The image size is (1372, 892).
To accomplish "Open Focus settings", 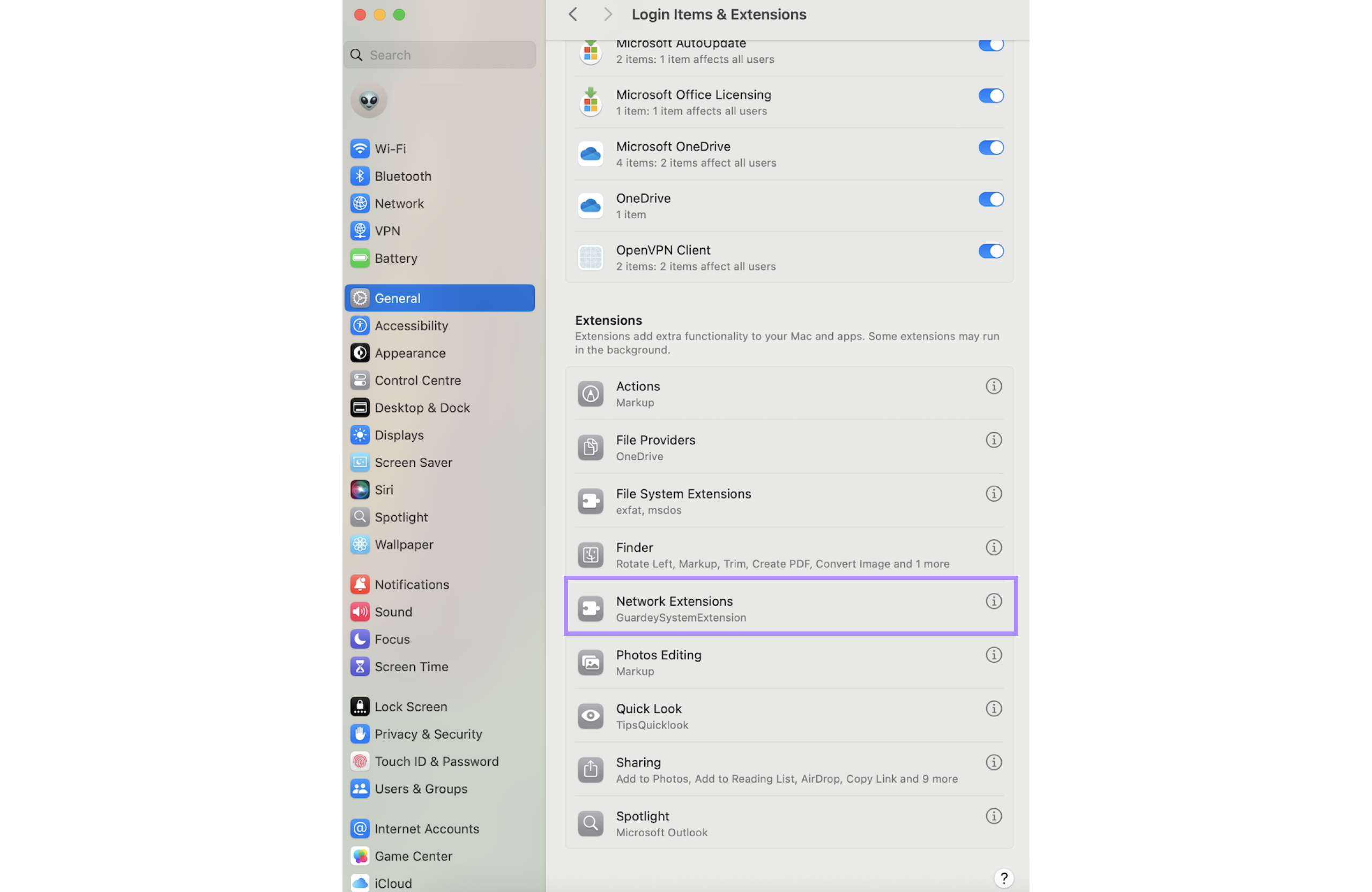I will 439,639.
